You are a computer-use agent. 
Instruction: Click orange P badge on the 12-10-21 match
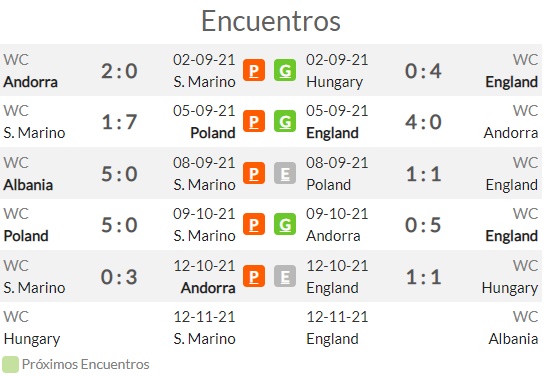click(x=254, y=276)
